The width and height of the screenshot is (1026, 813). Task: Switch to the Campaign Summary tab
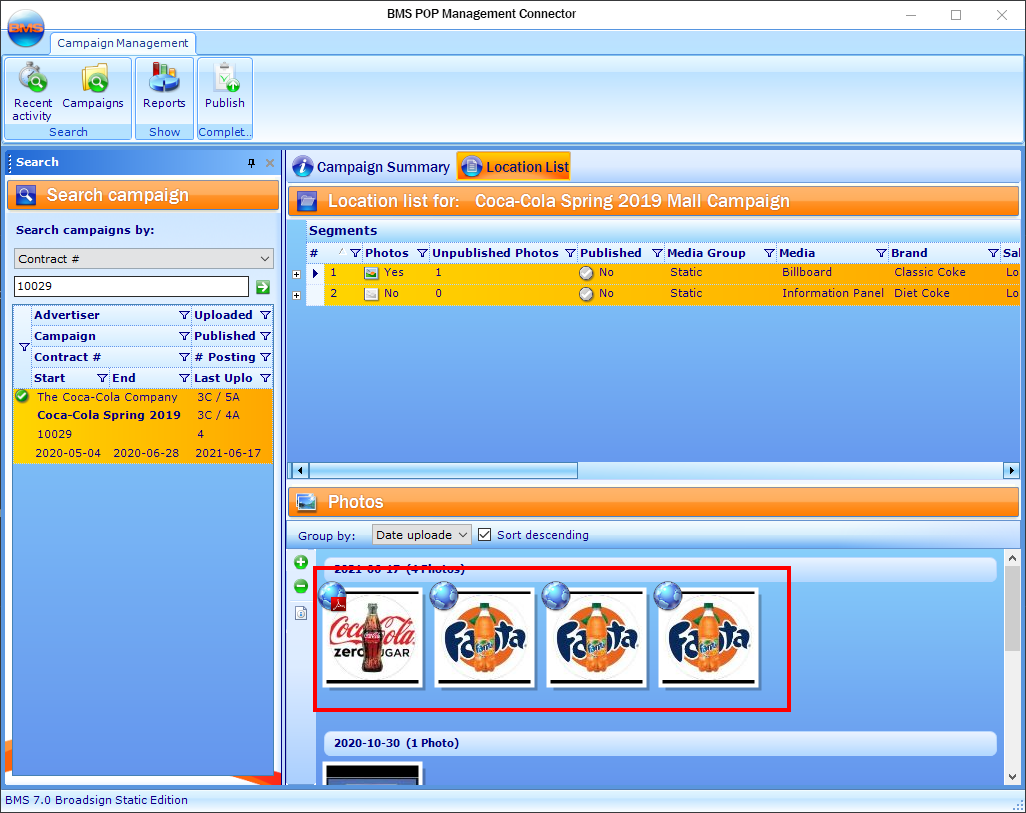point(371,167)
